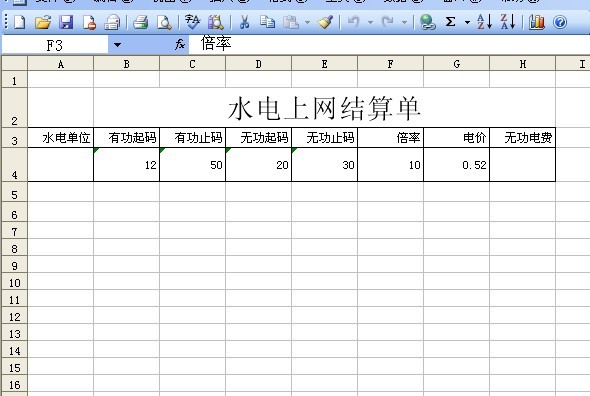This screenshot has height=396, width=590.
Task: Open the Name Box dropdown arrow
Action: coord(117,45)
